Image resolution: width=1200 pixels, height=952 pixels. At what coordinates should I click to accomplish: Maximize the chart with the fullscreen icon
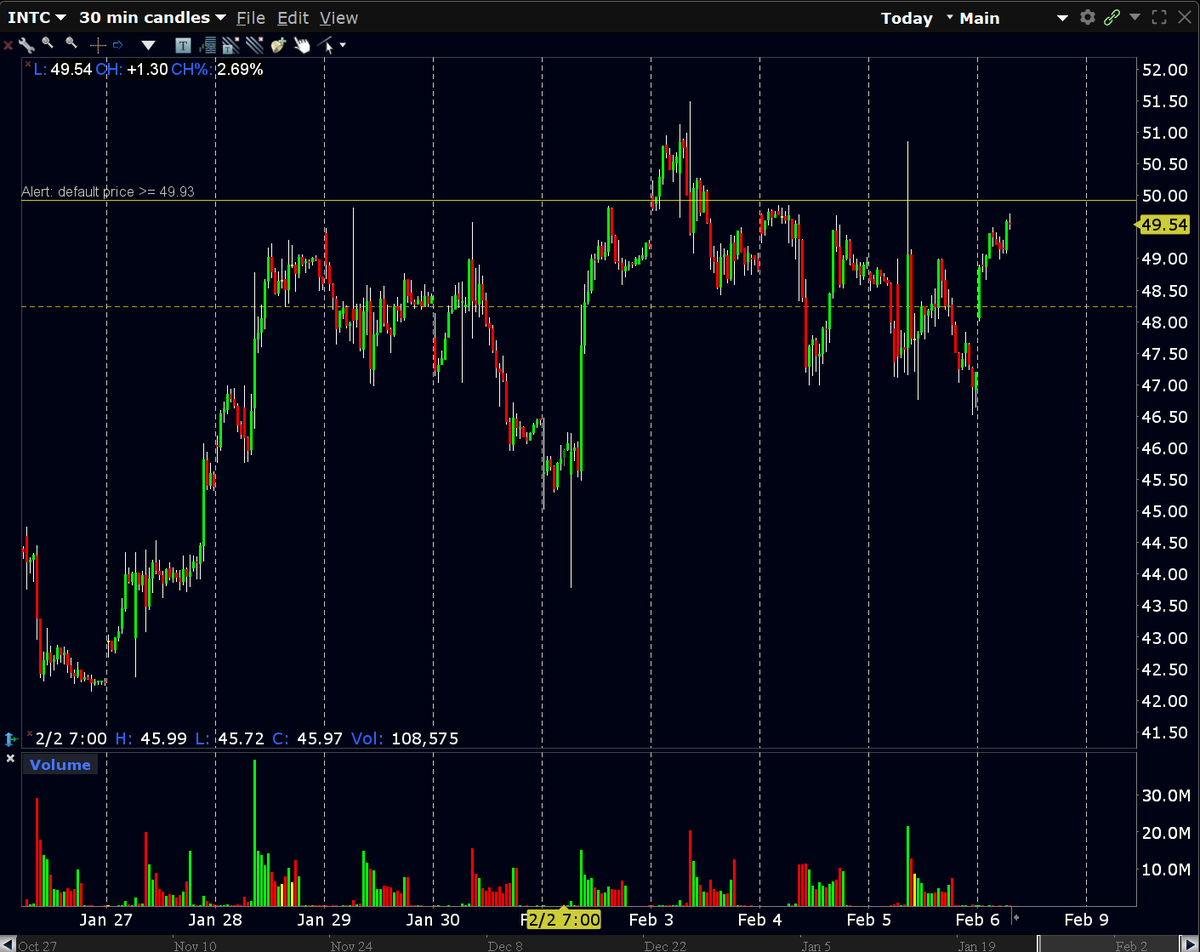(1160, 18)
